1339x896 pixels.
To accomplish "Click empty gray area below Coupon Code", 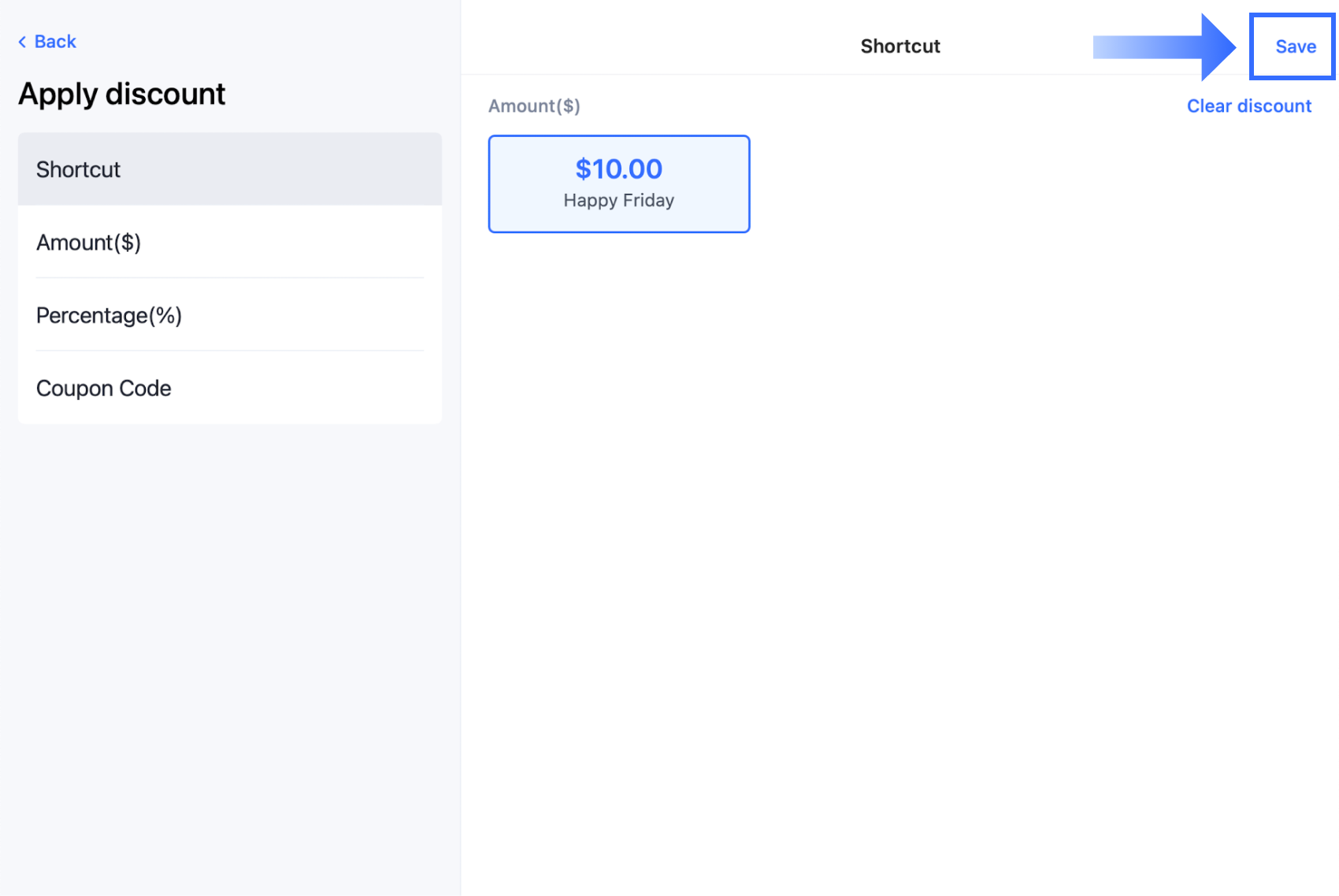I will [x=229, y=630].
